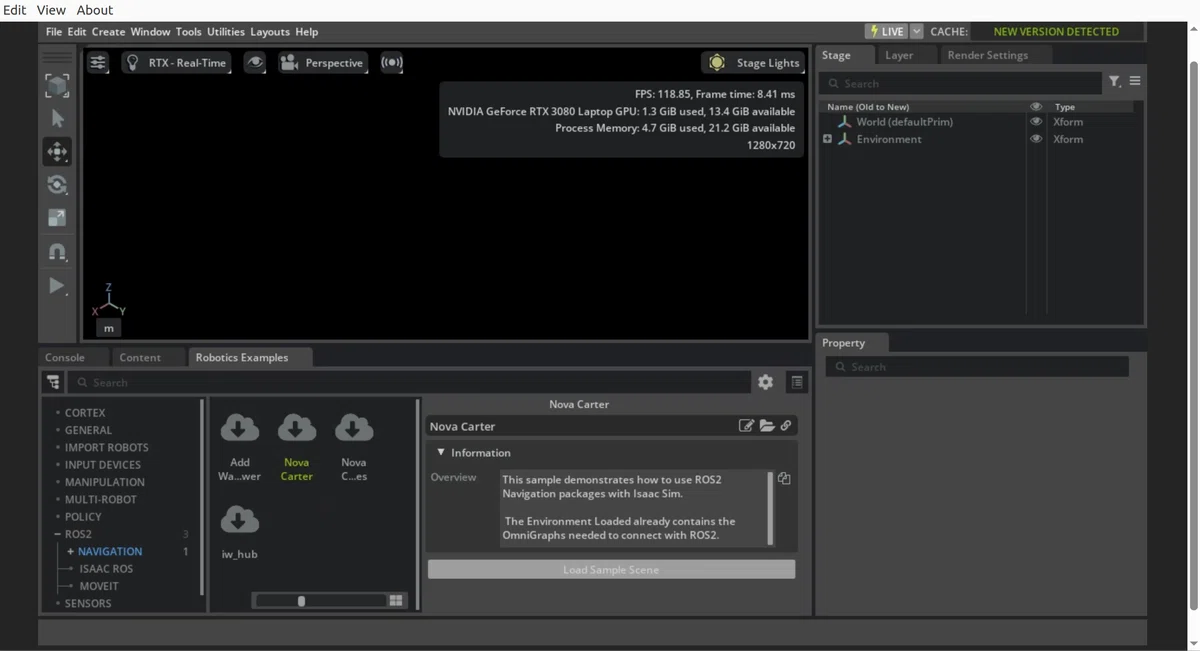Image resolution: width=1200 pixels, height=651 pixels.
Task: Select the MOVEIT category
Action: coord(99,586)
